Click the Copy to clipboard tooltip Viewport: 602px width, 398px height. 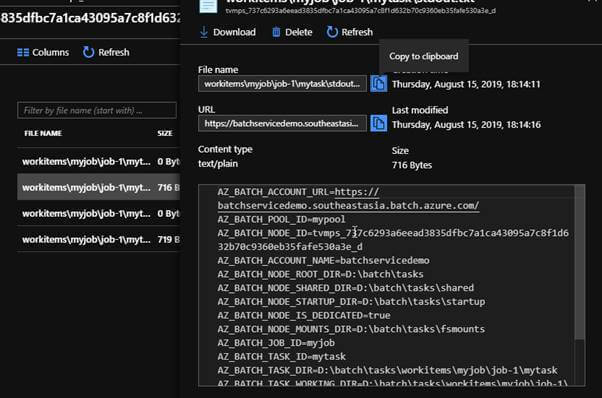coord(423,56)
